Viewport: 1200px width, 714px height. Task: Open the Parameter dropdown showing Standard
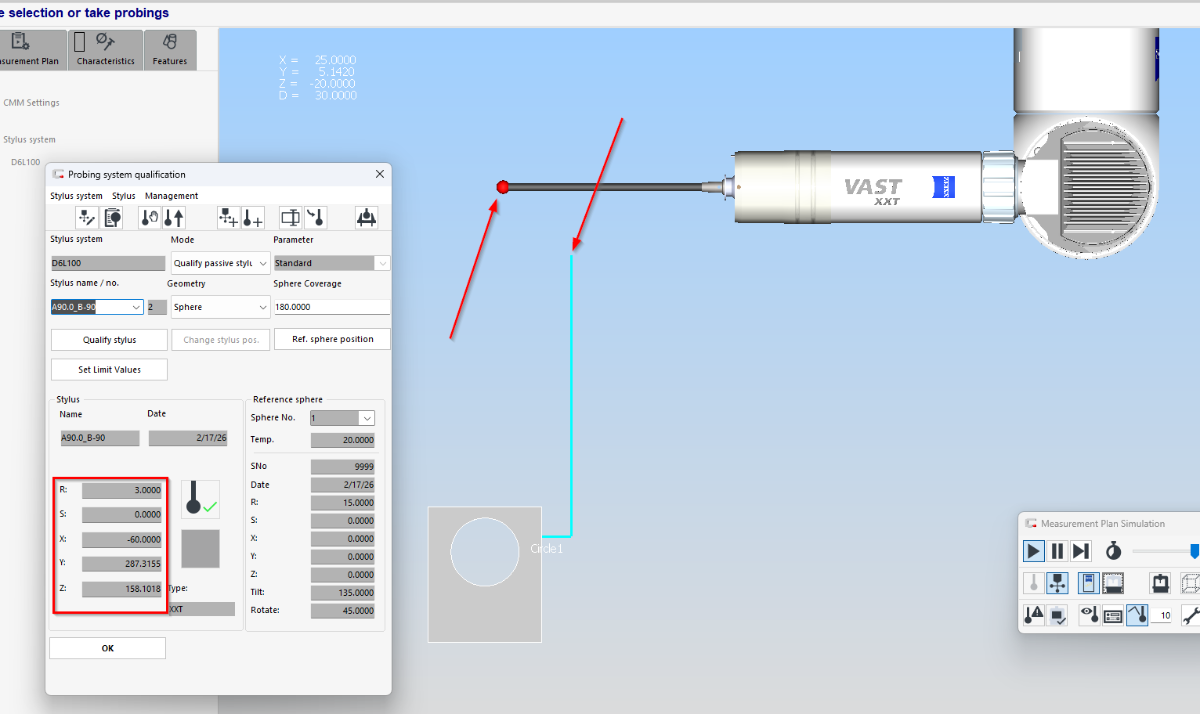click(332, 263)
